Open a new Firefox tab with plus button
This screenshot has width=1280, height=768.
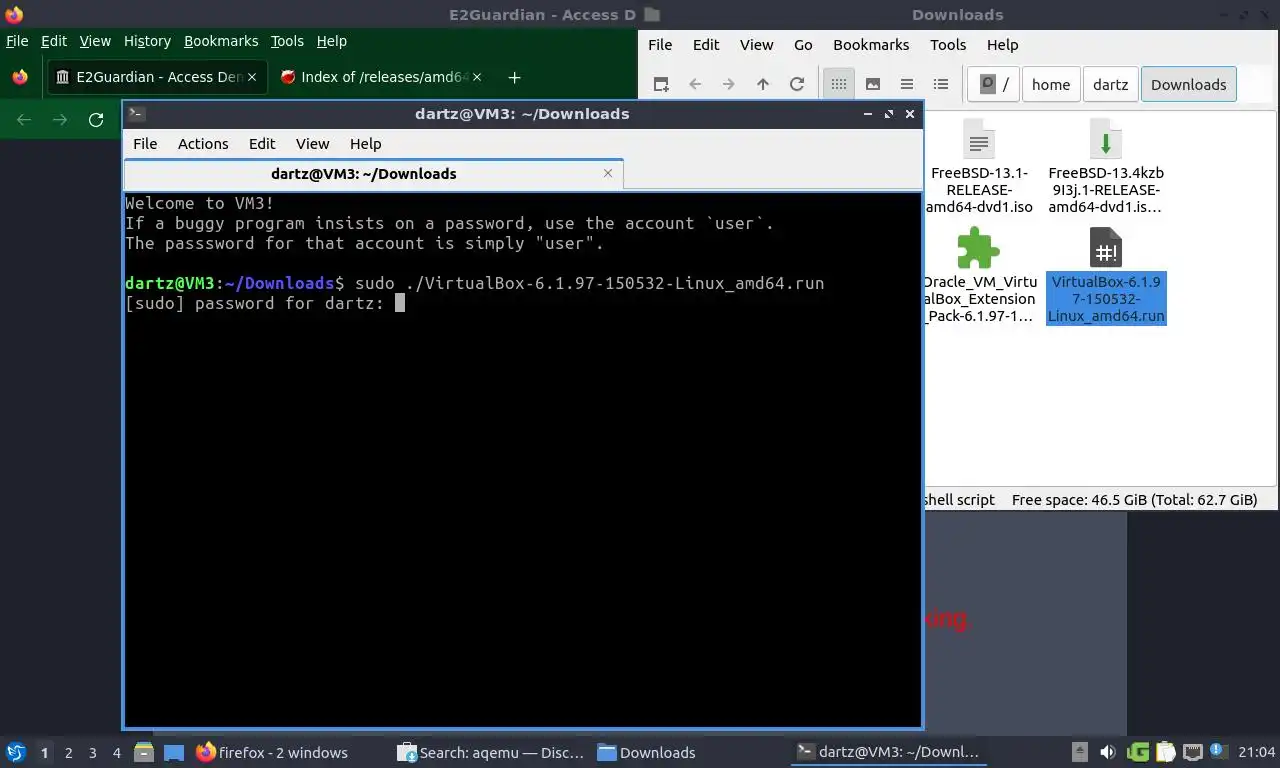click(514, 77)
